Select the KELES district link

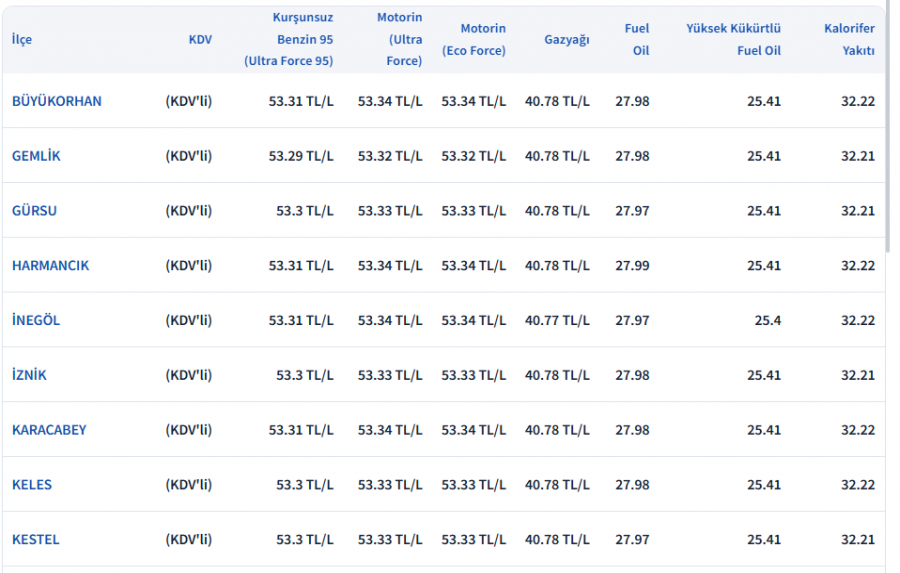click(x=32, y=485)
